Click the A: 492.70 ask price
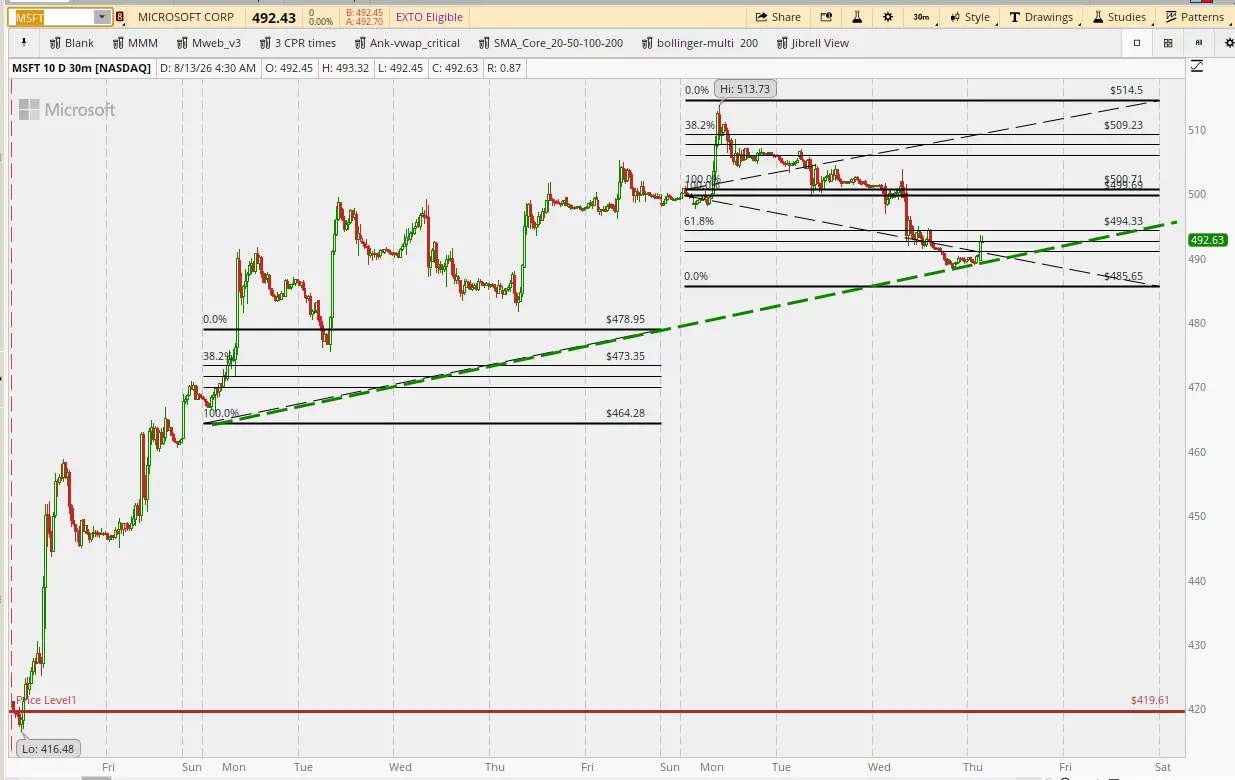 [x=364, y=21]
